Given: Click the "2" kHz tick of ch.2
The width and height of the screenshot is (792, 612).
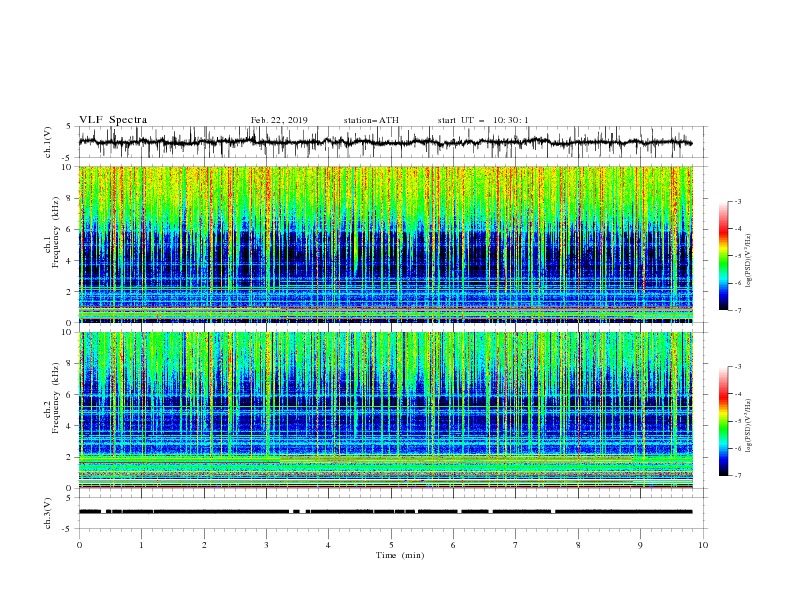Looking at the screenshot, I should tap(69, 457).
